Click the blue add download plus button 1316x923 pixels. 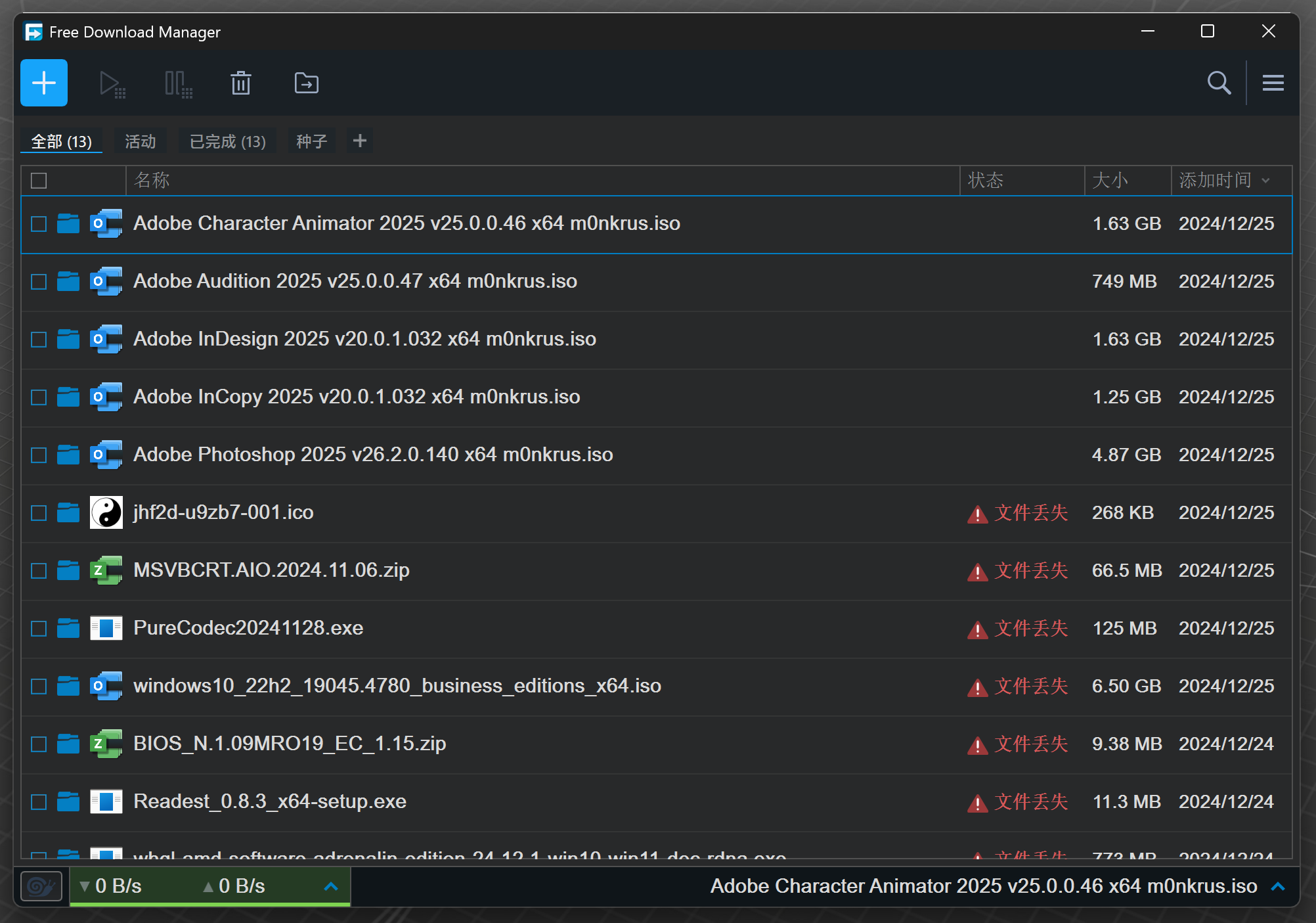pyautogui.click(x=44, y=83)
